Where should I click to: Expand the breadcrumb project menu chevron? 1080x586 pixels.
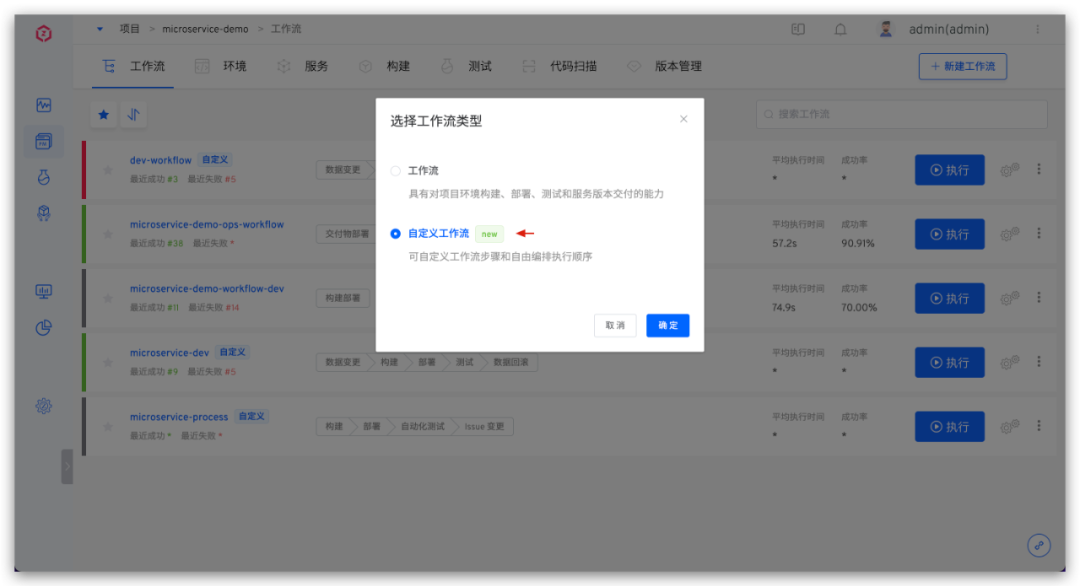coord(98,29)
